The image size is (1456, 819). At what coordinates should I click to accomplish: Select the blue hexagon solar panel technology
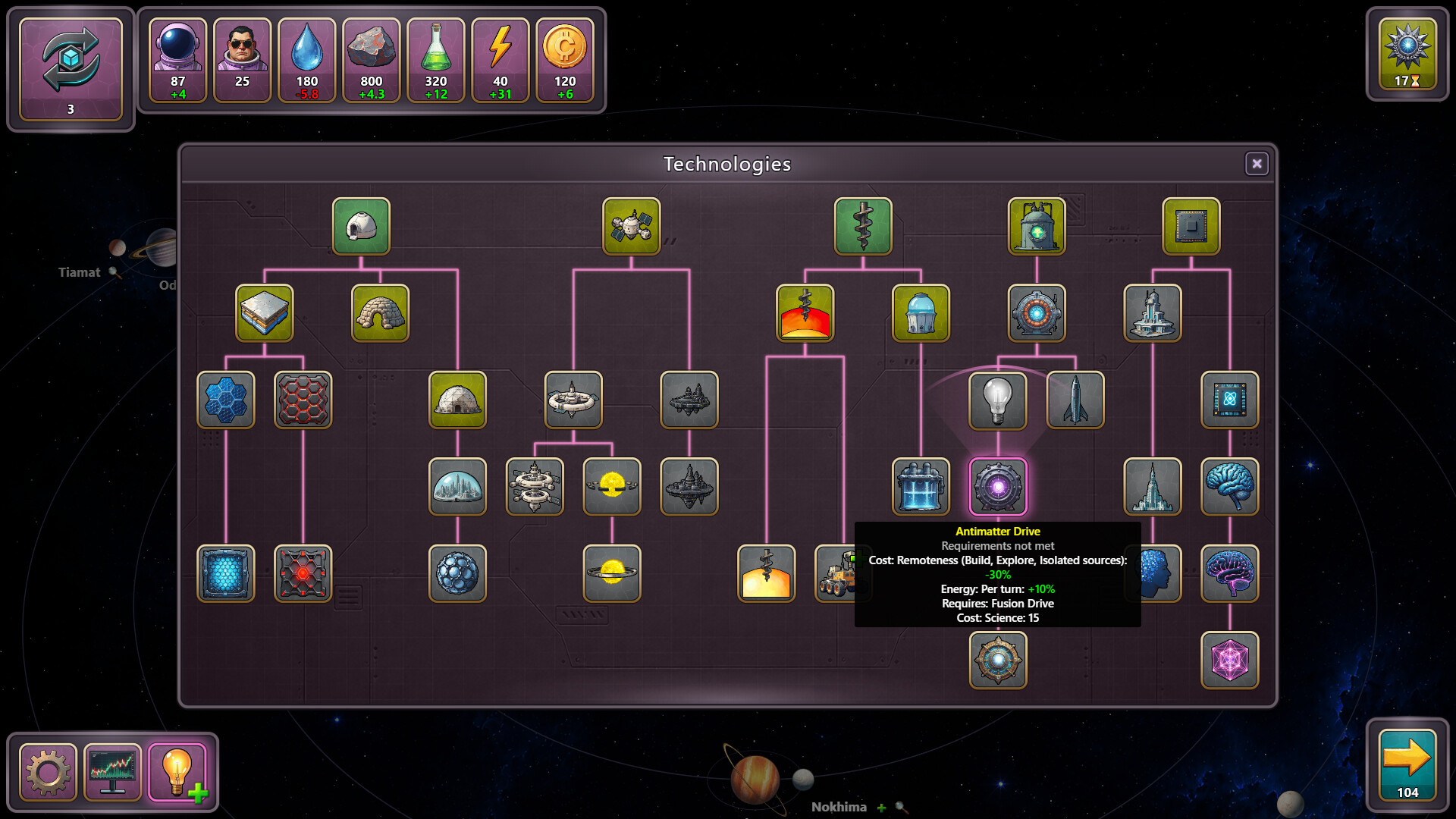(x=226, y=400)
